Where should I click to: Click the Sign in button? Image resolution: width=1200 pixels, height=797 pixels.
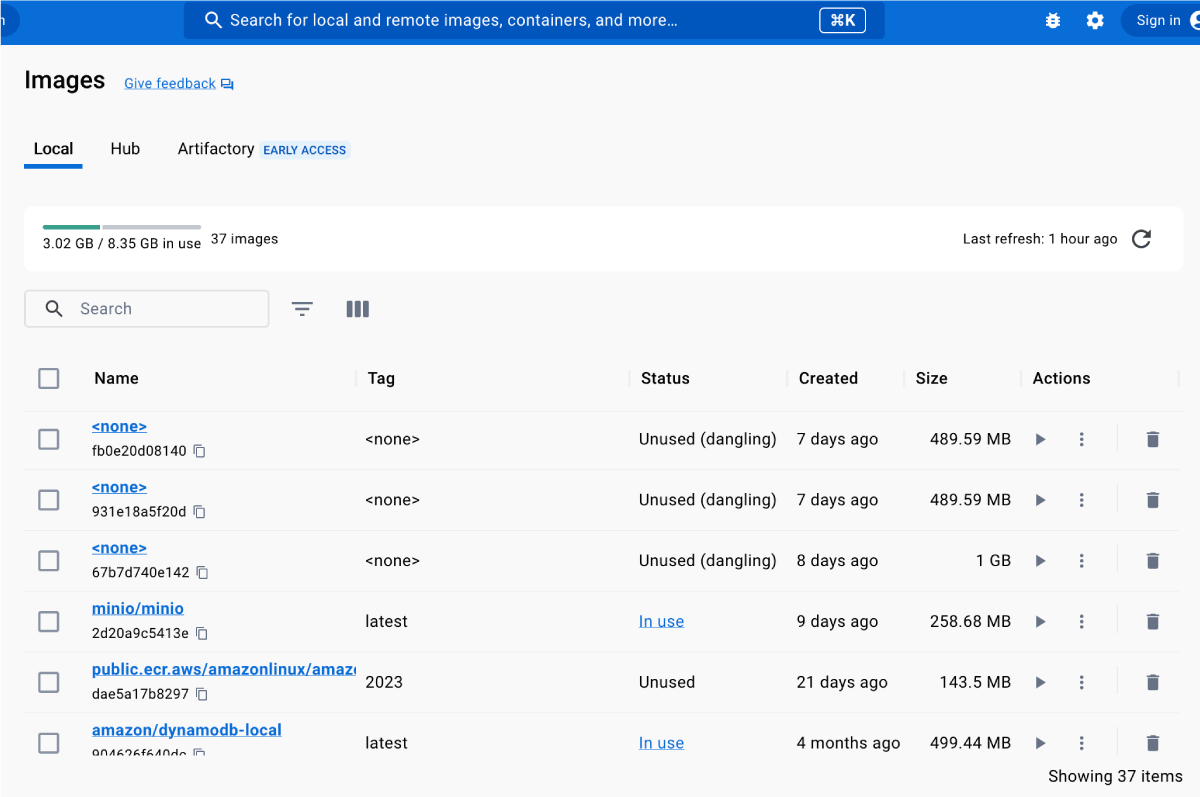pyautogui.click(x=1159, y=21)
